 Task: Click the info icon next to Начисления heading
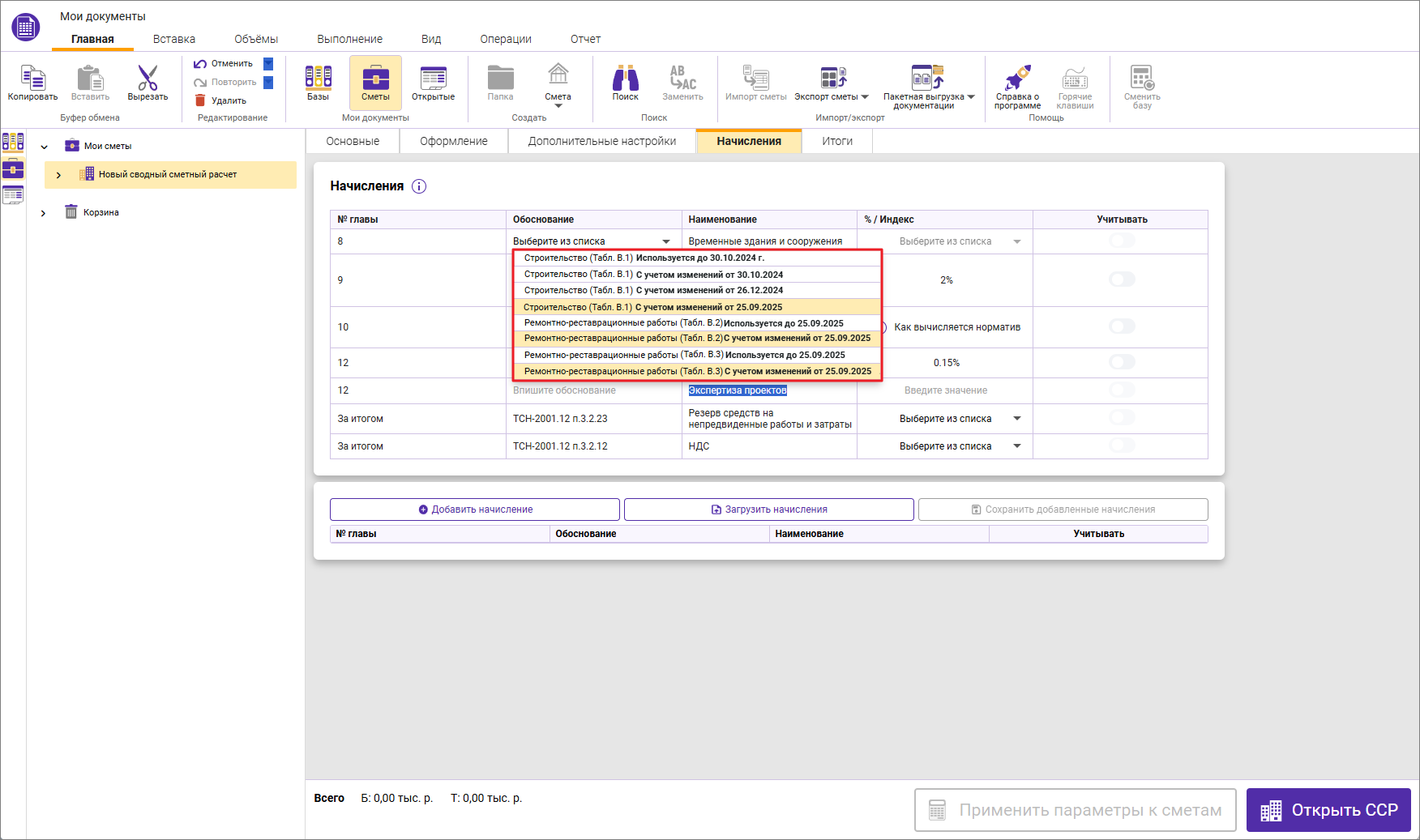point(419,186)
